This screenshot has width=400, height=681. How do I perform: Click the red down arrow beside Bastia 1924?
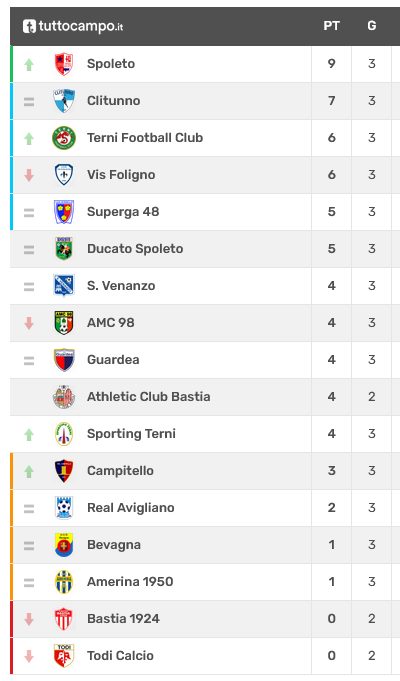pyautogui.click(x=29, y=619)
